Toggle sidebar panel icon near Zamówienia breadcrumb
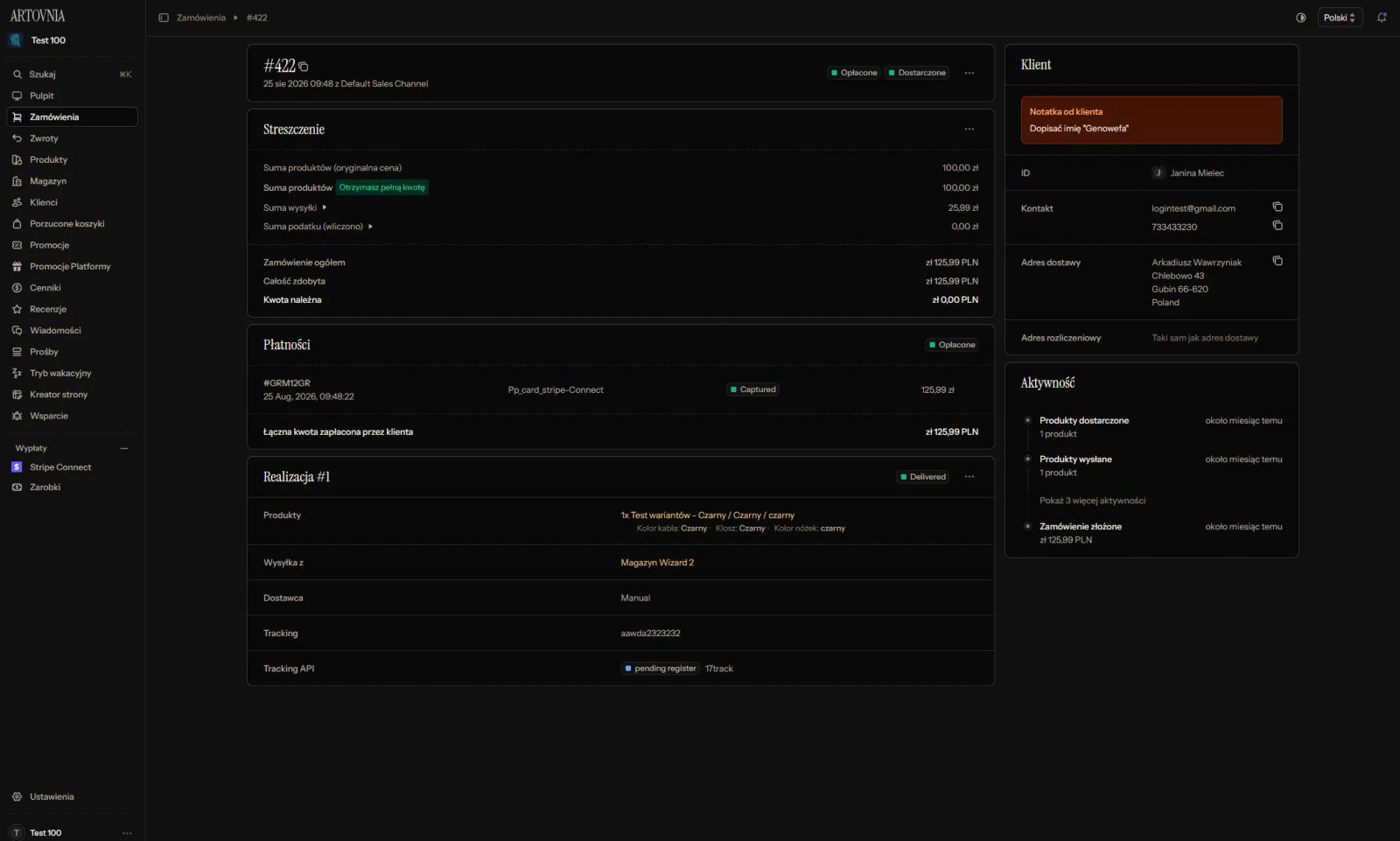The width and height of the screenshot is (1400, 841). tap(164, 18)
